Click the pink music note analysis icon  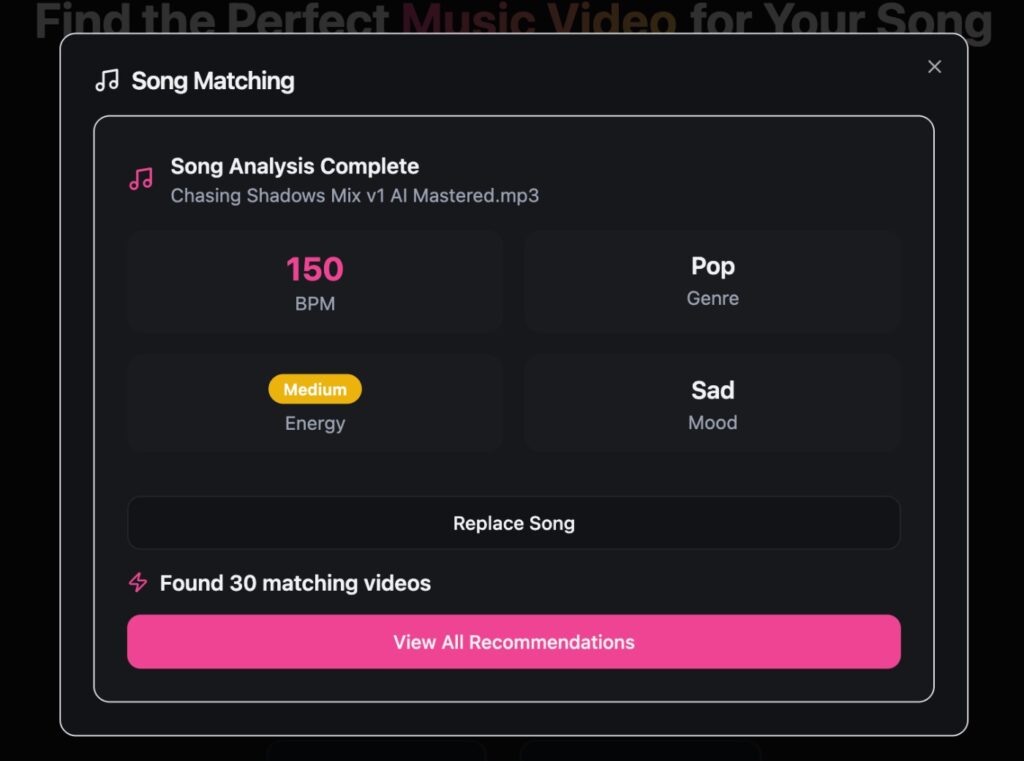pyautogui.click(x=141, y=179)
